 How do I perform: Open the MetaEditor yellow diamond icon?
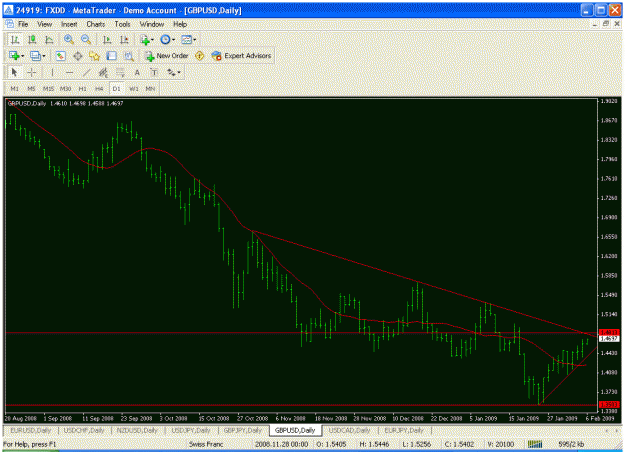point(199,56)
